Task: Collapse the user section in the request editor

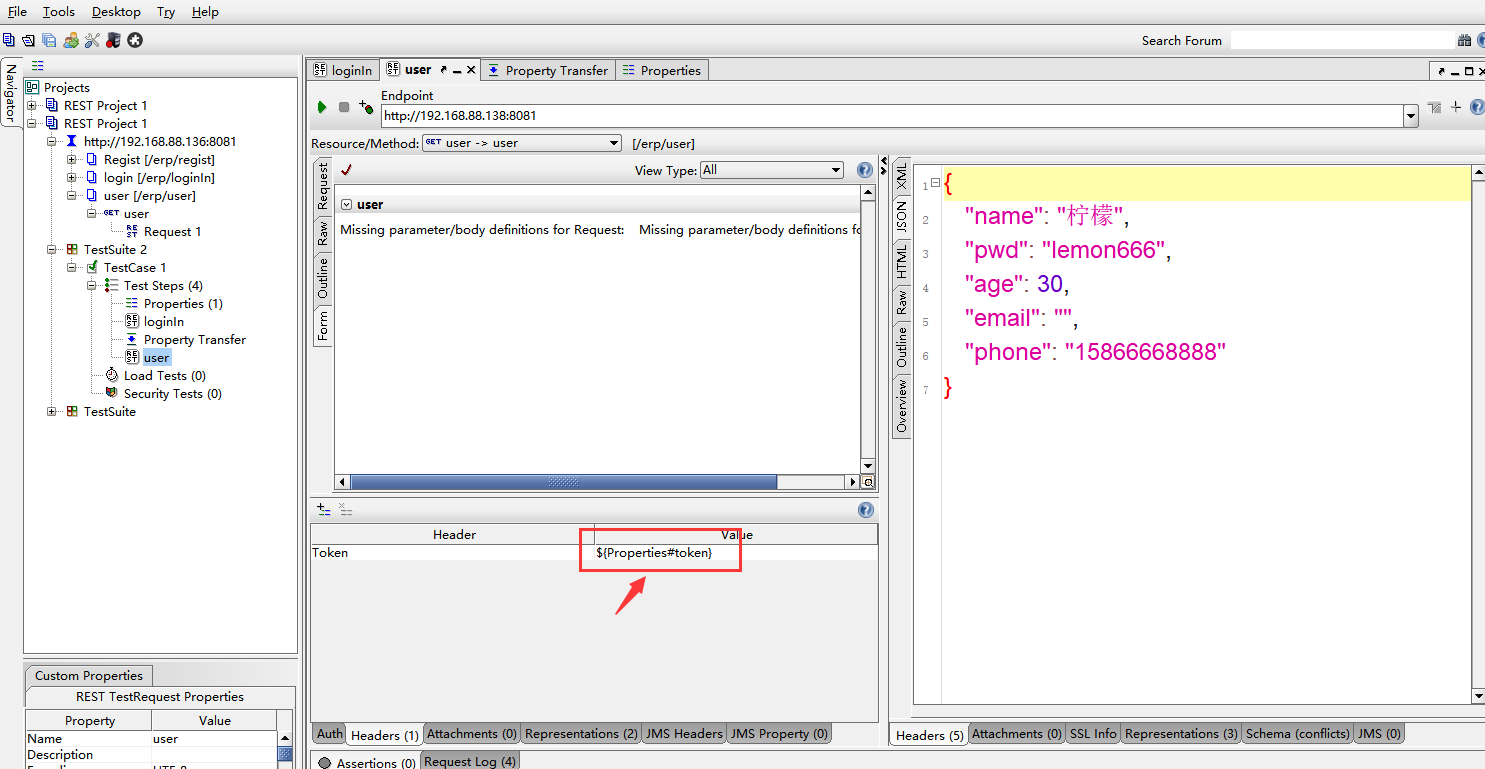Action: click(x=346, y=205)
